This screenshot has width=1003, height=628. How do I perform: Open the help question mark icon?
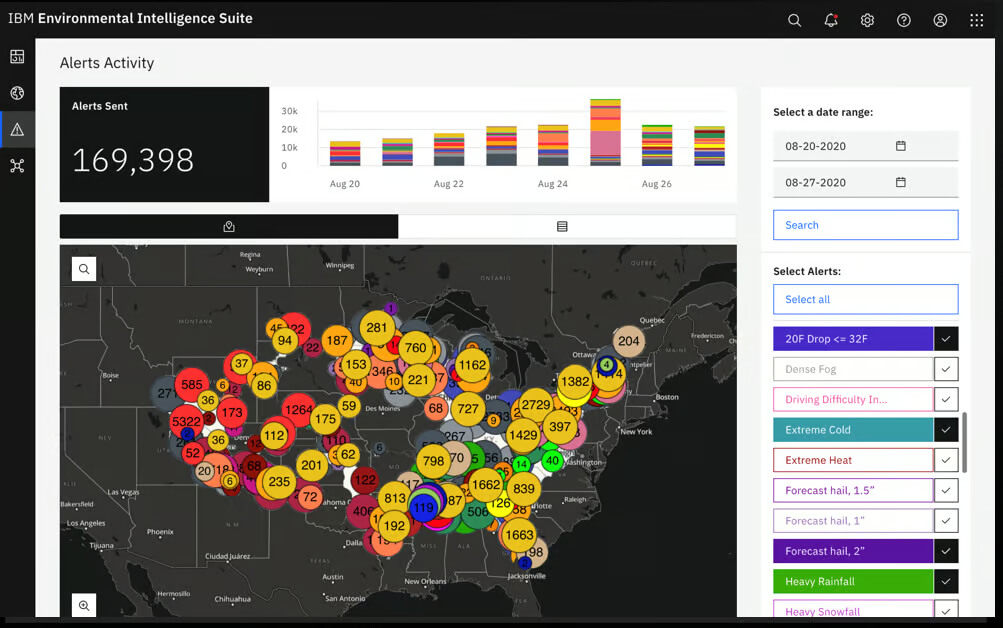pyautogui.click(x=904, y=20)
